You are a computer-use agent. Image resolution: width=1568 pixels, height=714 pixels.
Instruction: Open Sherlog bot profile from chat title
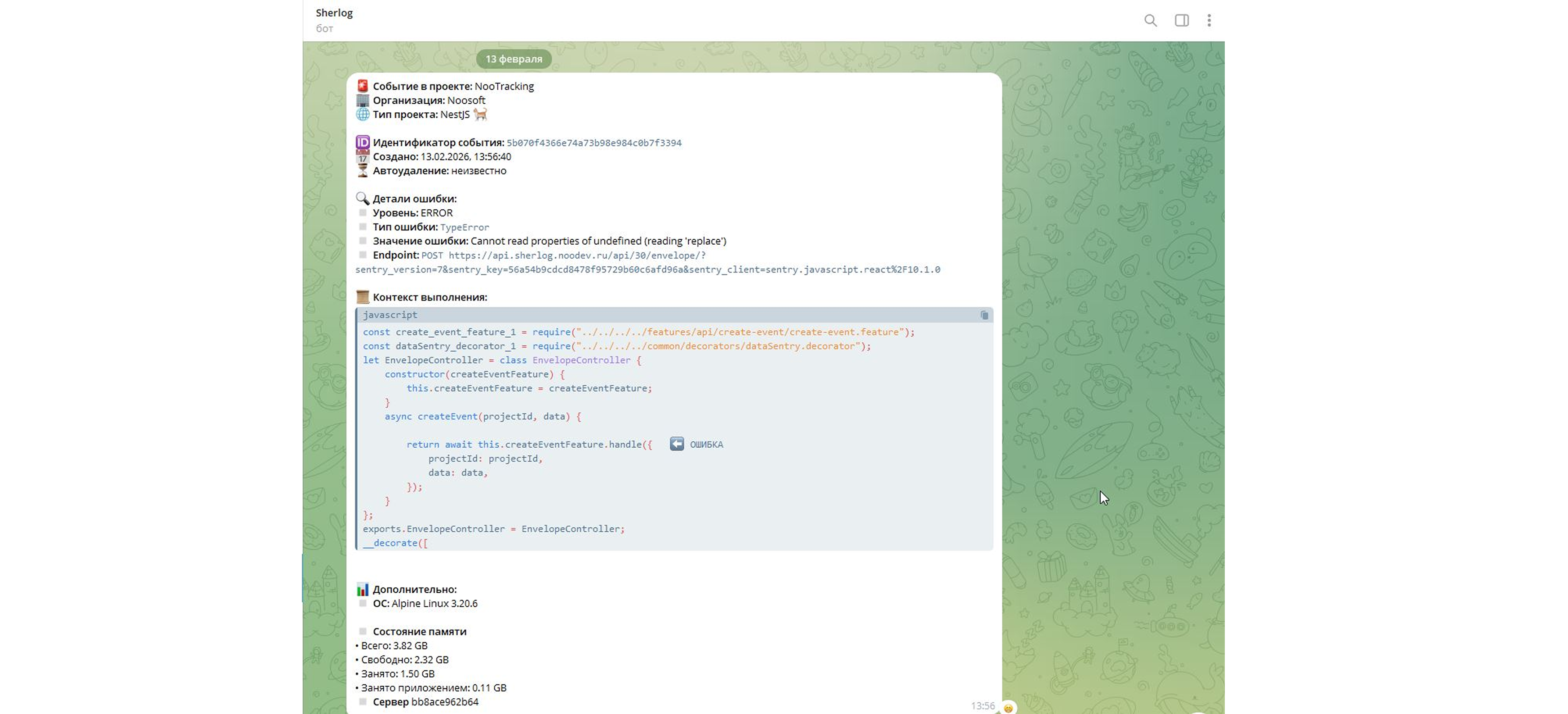pos(334,13)
